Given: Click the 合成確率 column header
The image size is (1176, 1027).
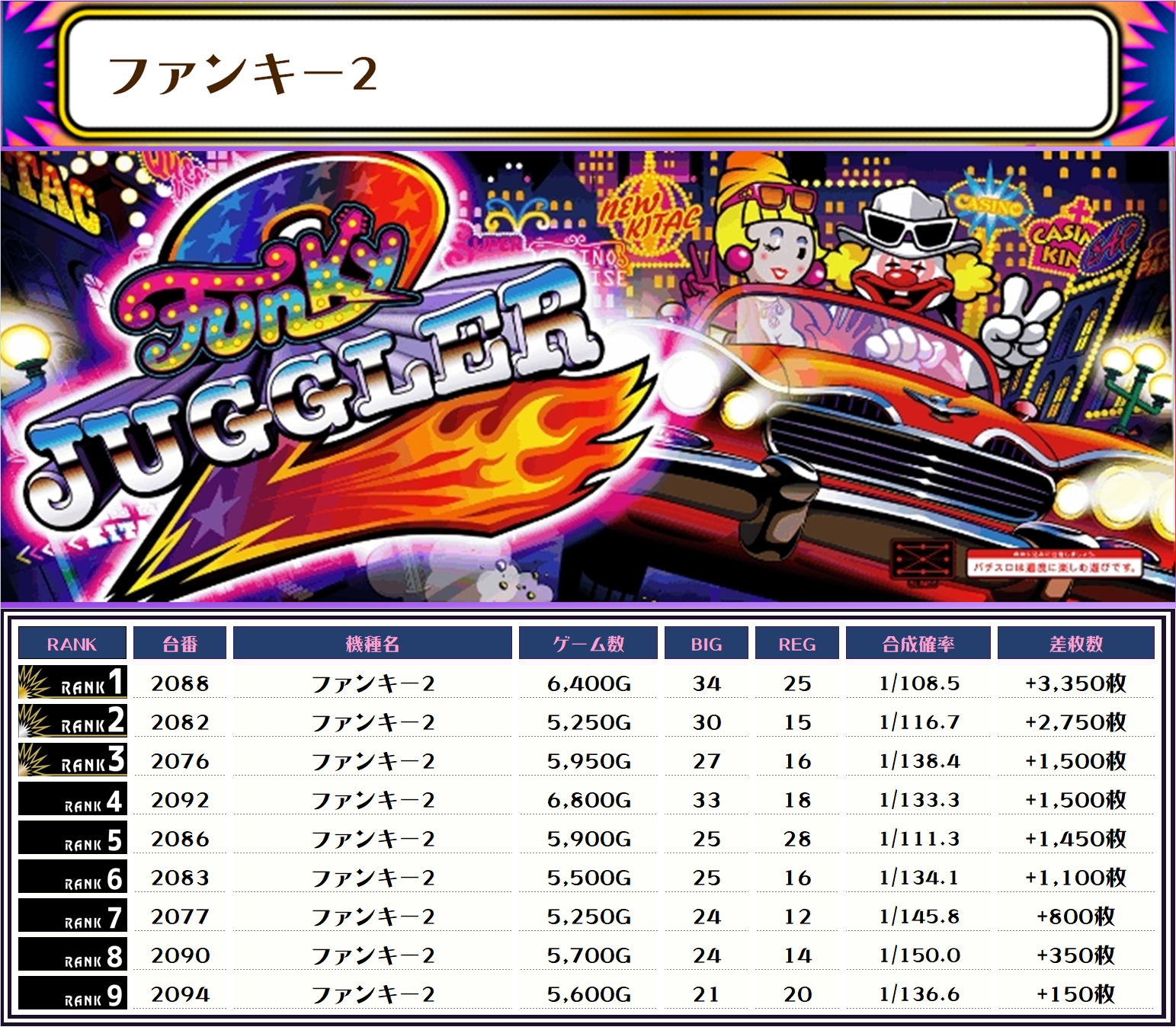Looking at the screenshot, I should [x=918, y=644].
